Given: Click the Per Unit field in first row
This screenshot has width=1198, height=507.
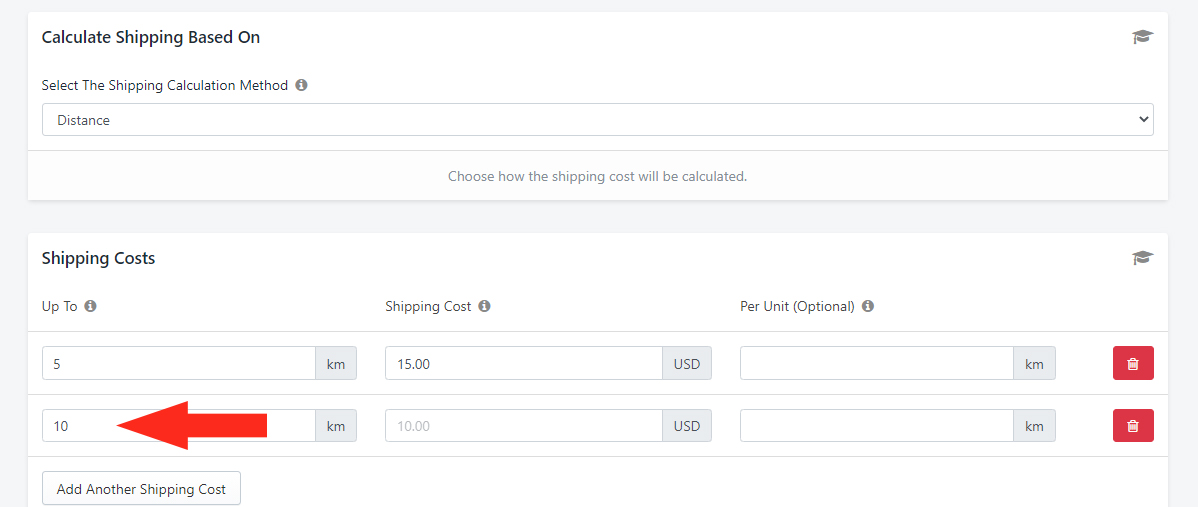Looking at the screenshot, I should 876,364.
